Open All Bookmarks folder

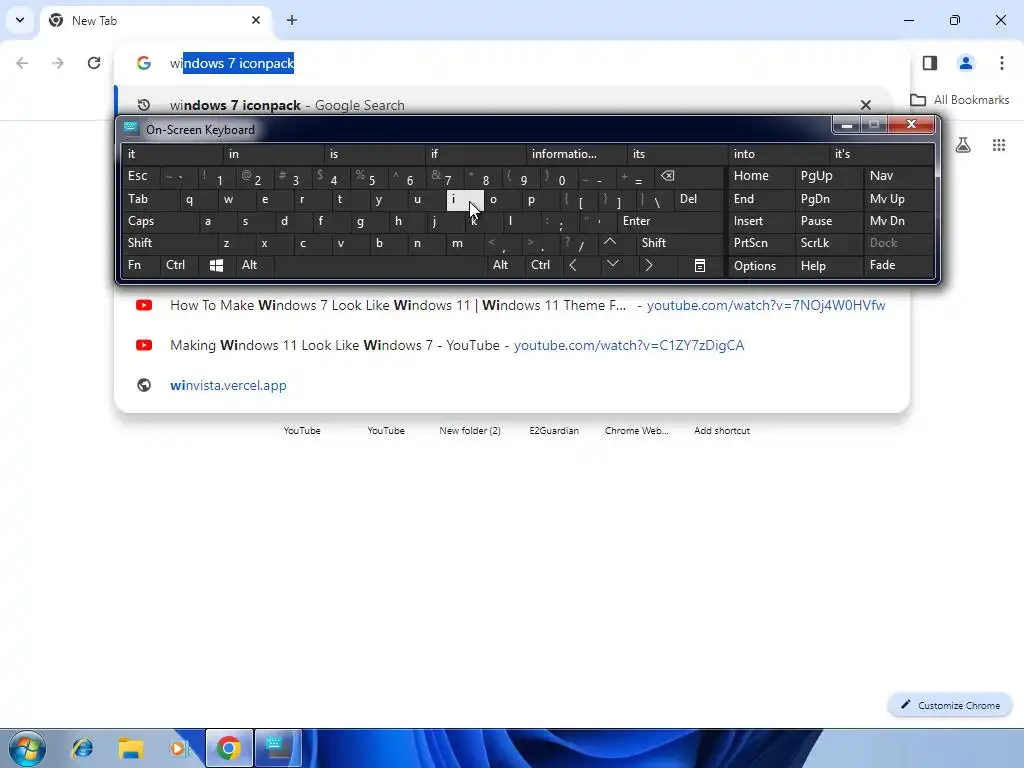[x=959, y=100]
